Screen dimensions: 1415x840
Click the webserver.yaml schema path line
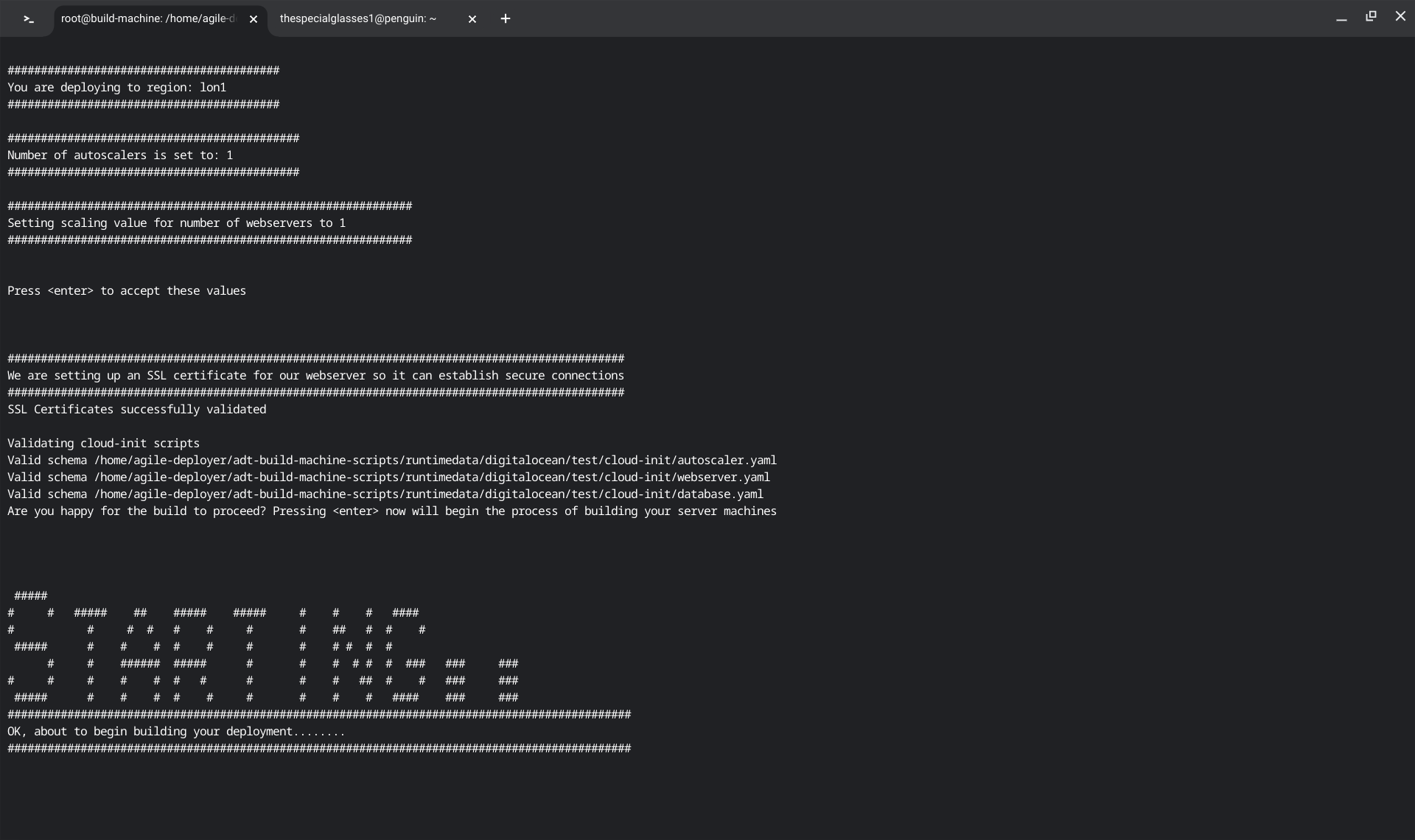pyautogui.click(x=388, y=477)
